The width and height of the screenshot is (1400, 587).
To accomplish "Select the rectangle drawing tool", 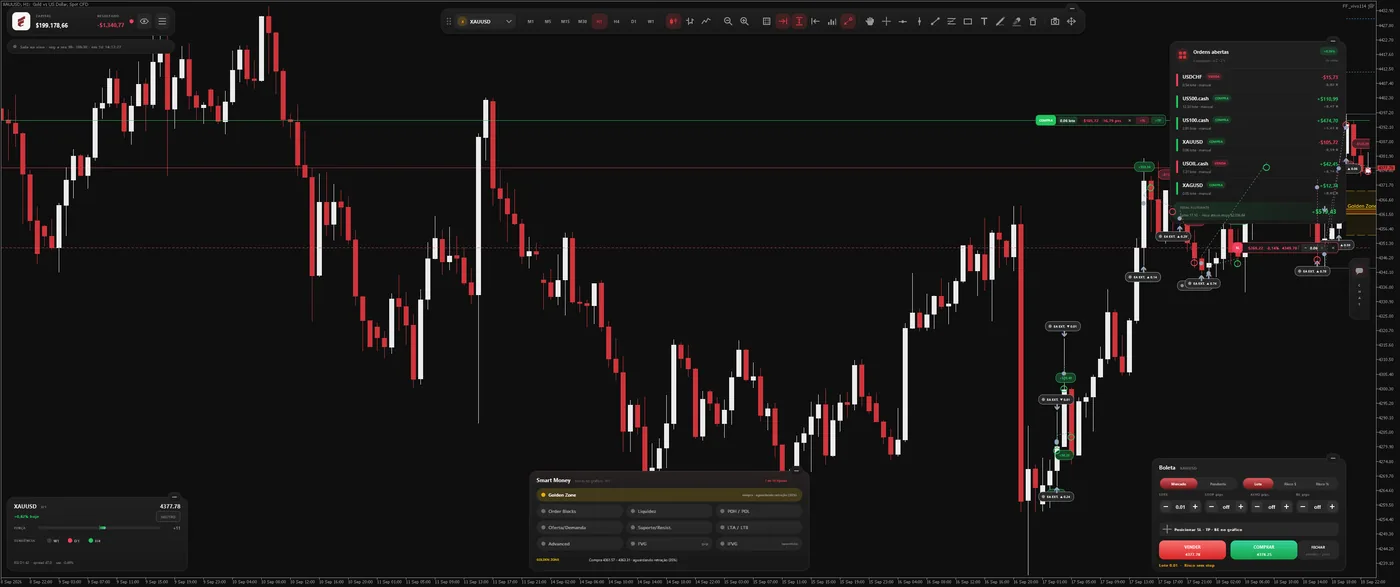I will pos(968,21).
